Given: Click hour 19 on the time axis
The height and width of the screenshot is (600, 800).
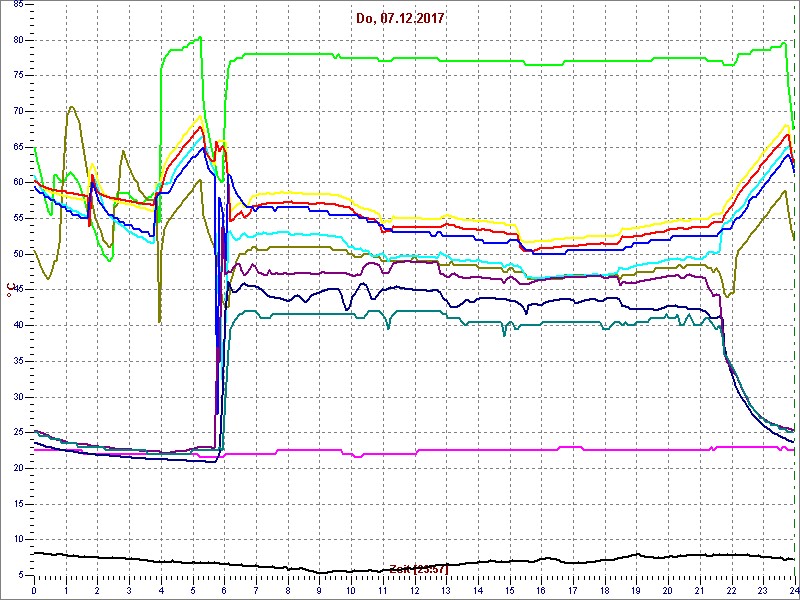Looking at the screenshot, I should click(635, 590).
